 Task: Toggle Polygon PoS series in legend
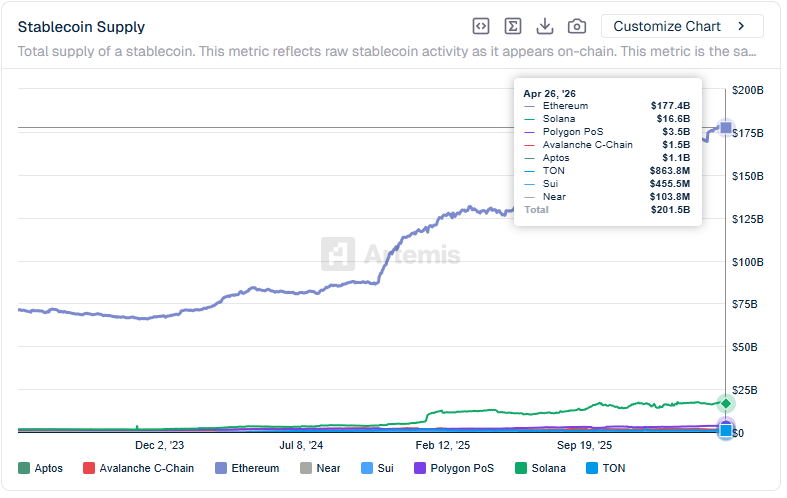click(454, 468)
